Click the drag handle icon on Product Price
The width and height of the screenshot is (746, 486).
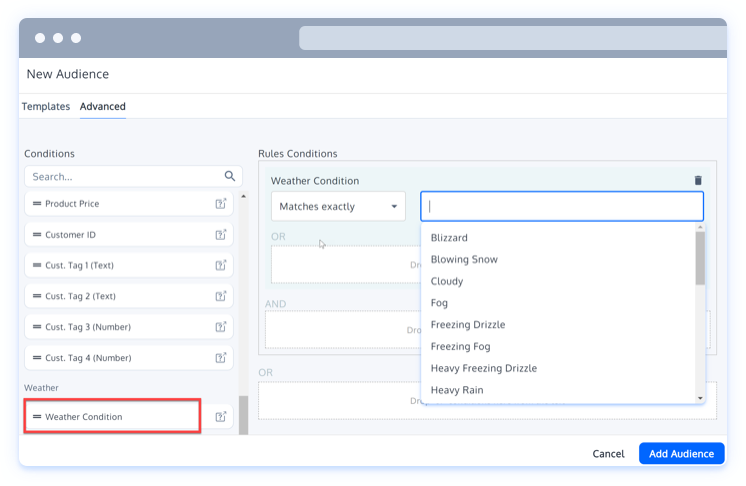click(37, 204)
